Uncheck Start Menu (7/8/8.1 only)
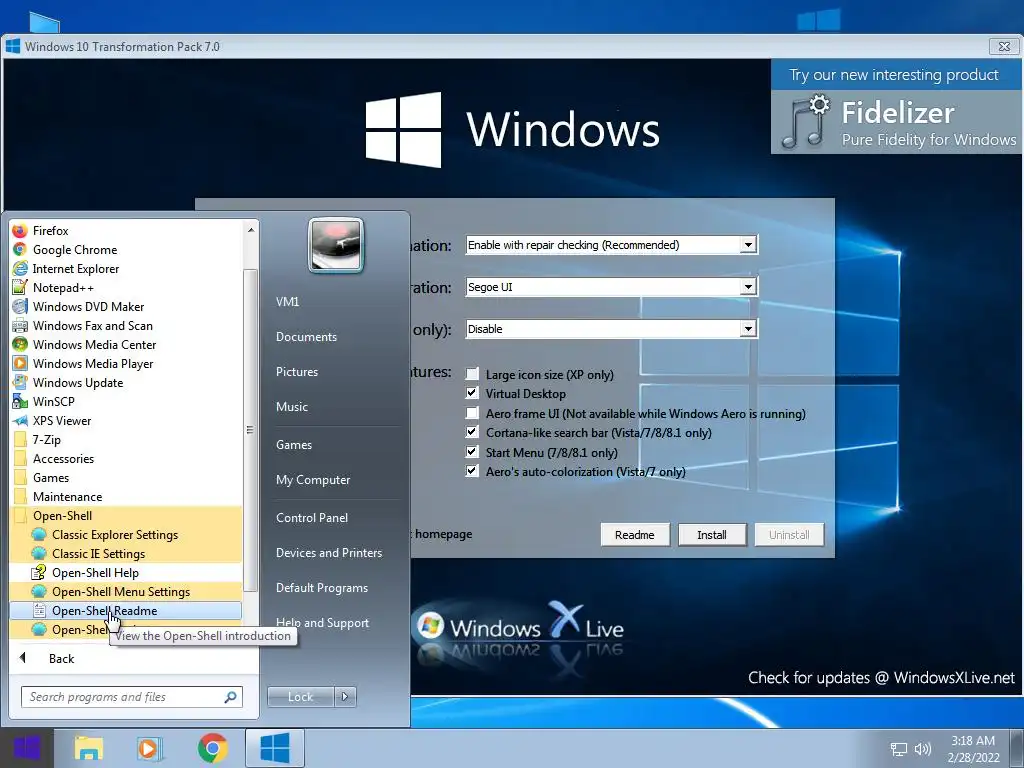1024x768 pixels. click(472, 451)
